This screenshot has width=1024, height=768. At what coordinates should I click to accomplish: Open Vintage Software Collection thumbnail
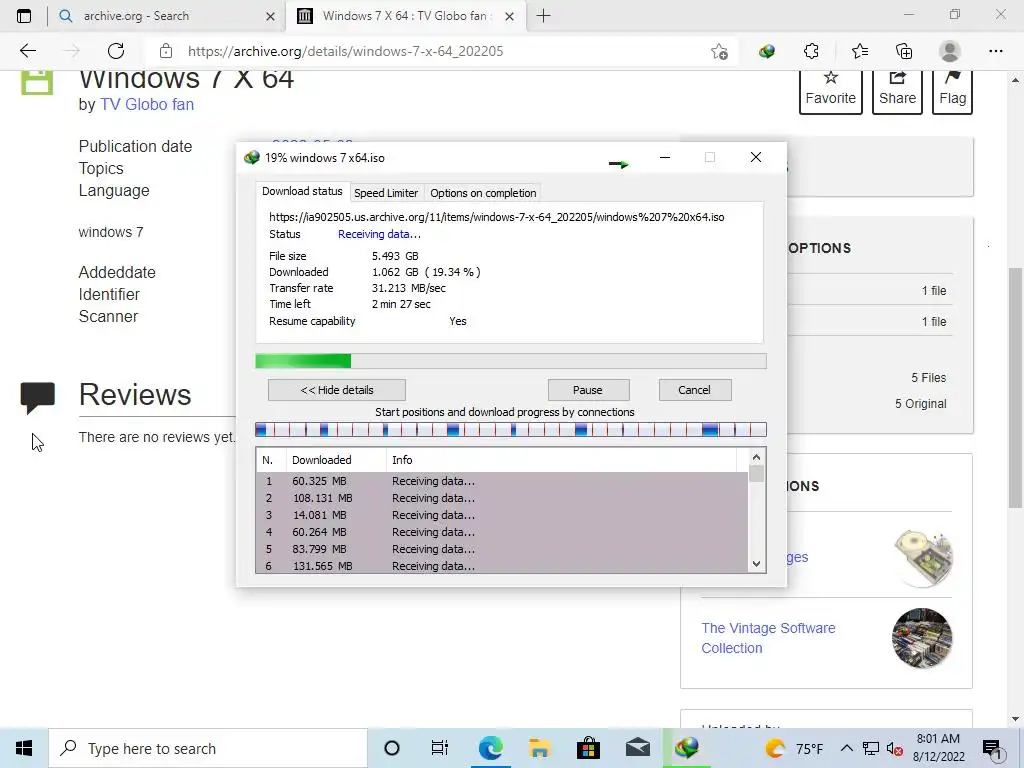tap(921, 638)
